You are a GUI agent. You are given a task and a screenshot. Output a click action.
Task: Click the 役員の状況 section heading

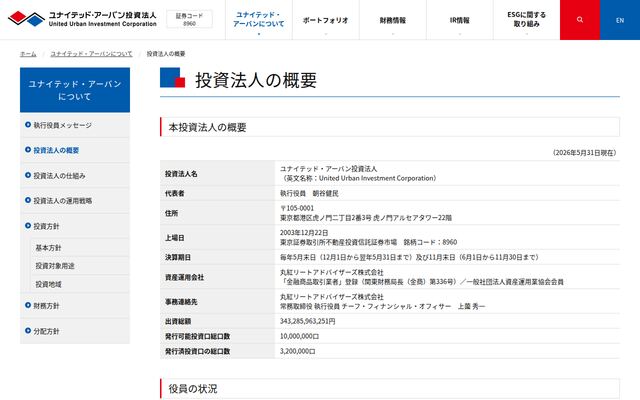[x=193, y=389]
